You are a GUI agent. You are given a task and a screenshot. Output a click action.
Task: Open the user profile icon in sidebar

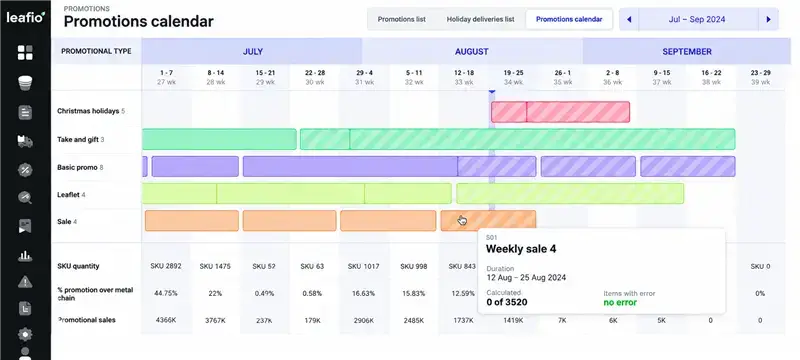pyautogui.click(x=25, y=353)
